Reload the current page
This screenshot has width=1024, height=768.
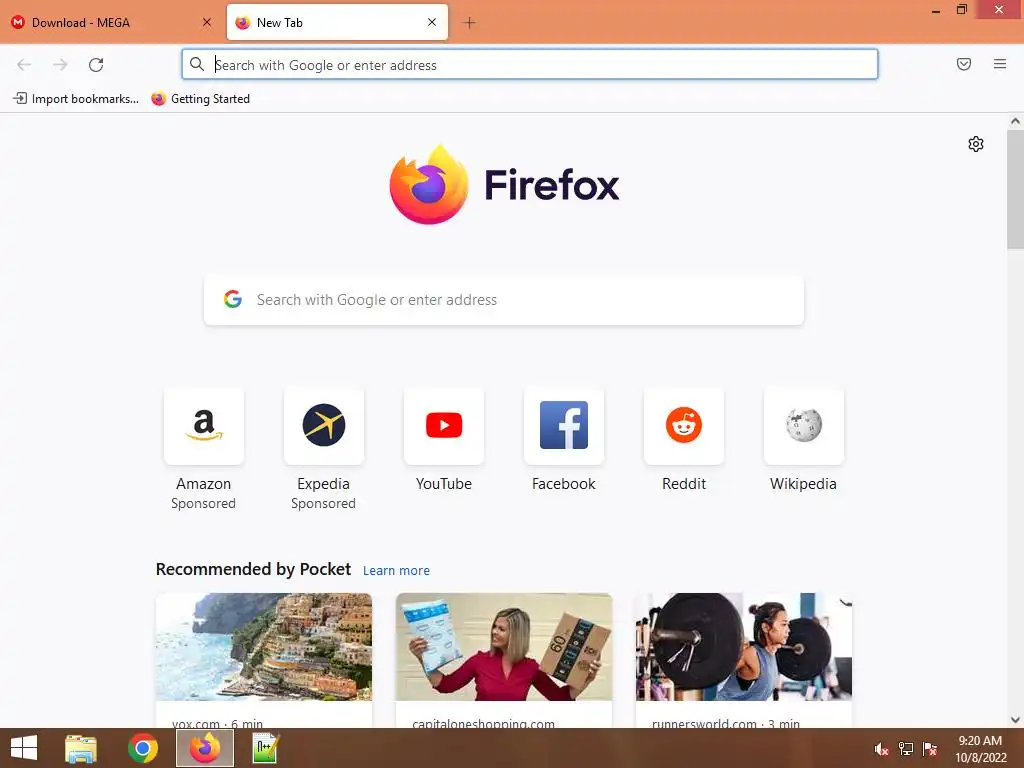point(96,65)
